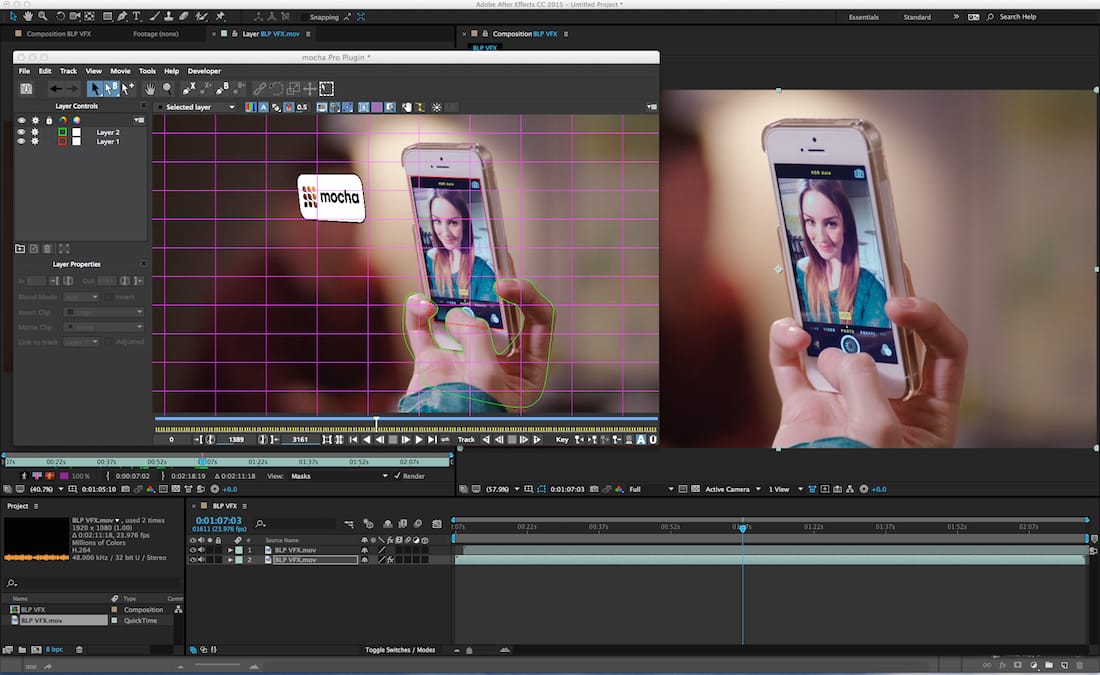Choose the mocha Pan hand tool

pyautogui.click(x=149, y=88)
